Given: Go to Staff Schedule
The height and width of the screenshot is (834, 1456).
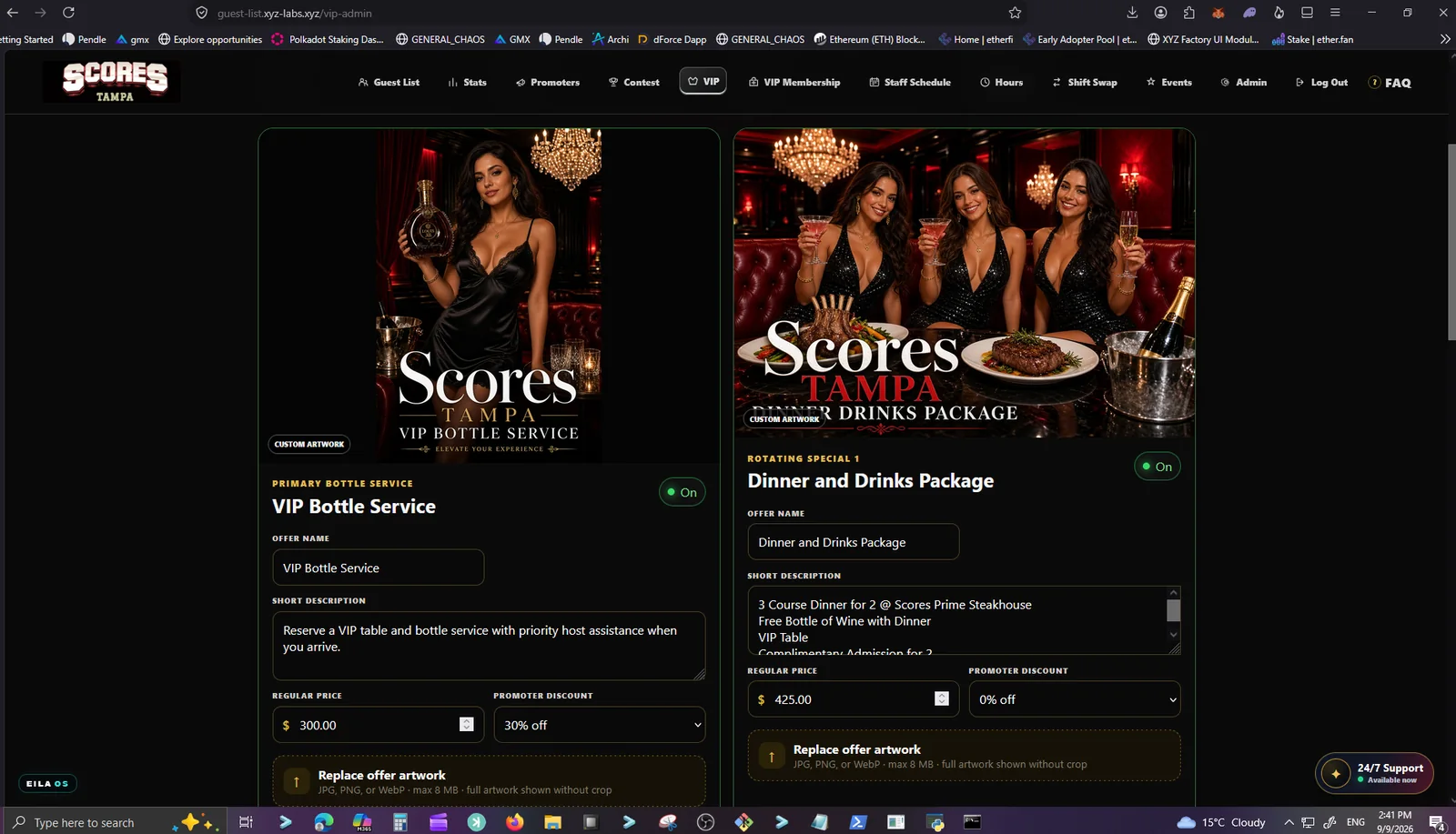Looking at the screenshot, I should click(x=910, y=82).
